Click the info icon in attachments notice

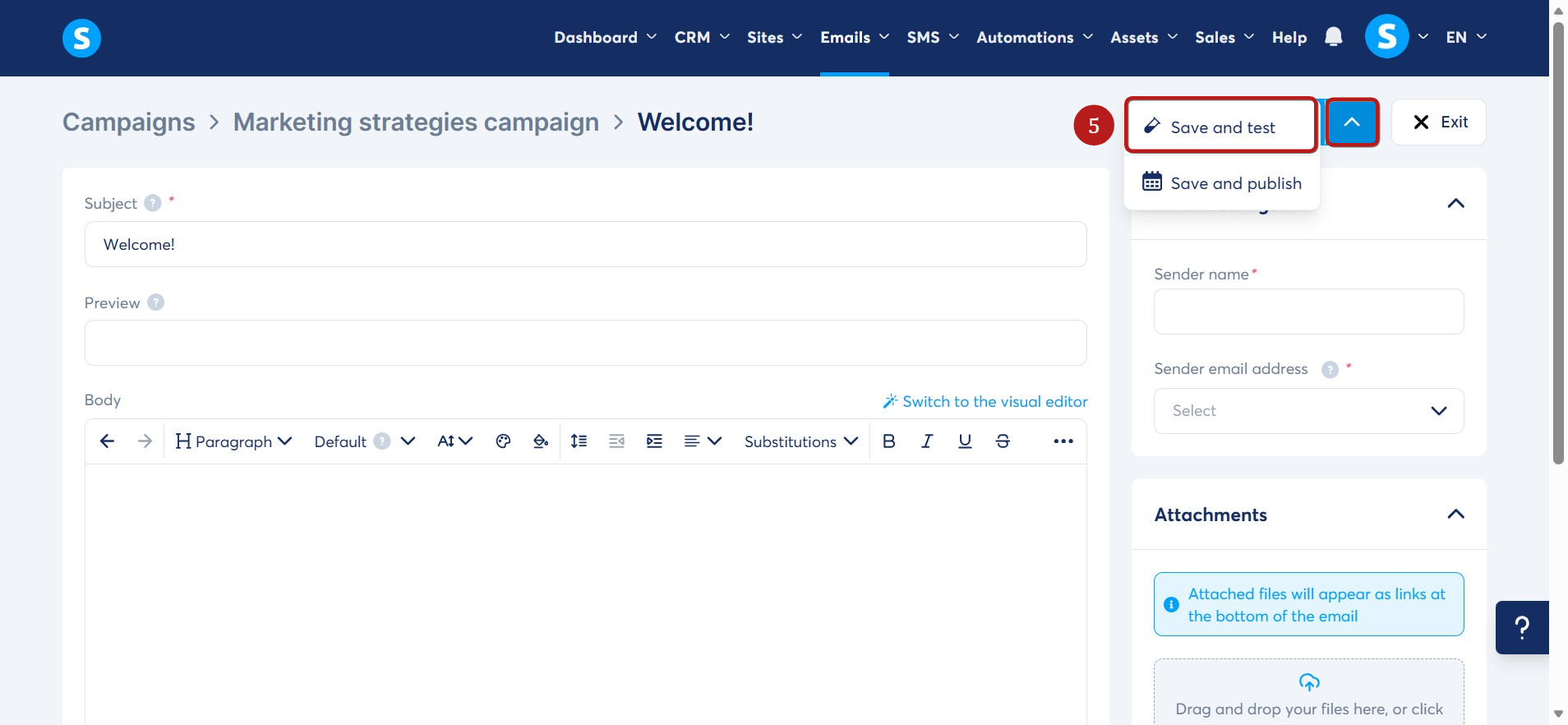coord(1172,605)
